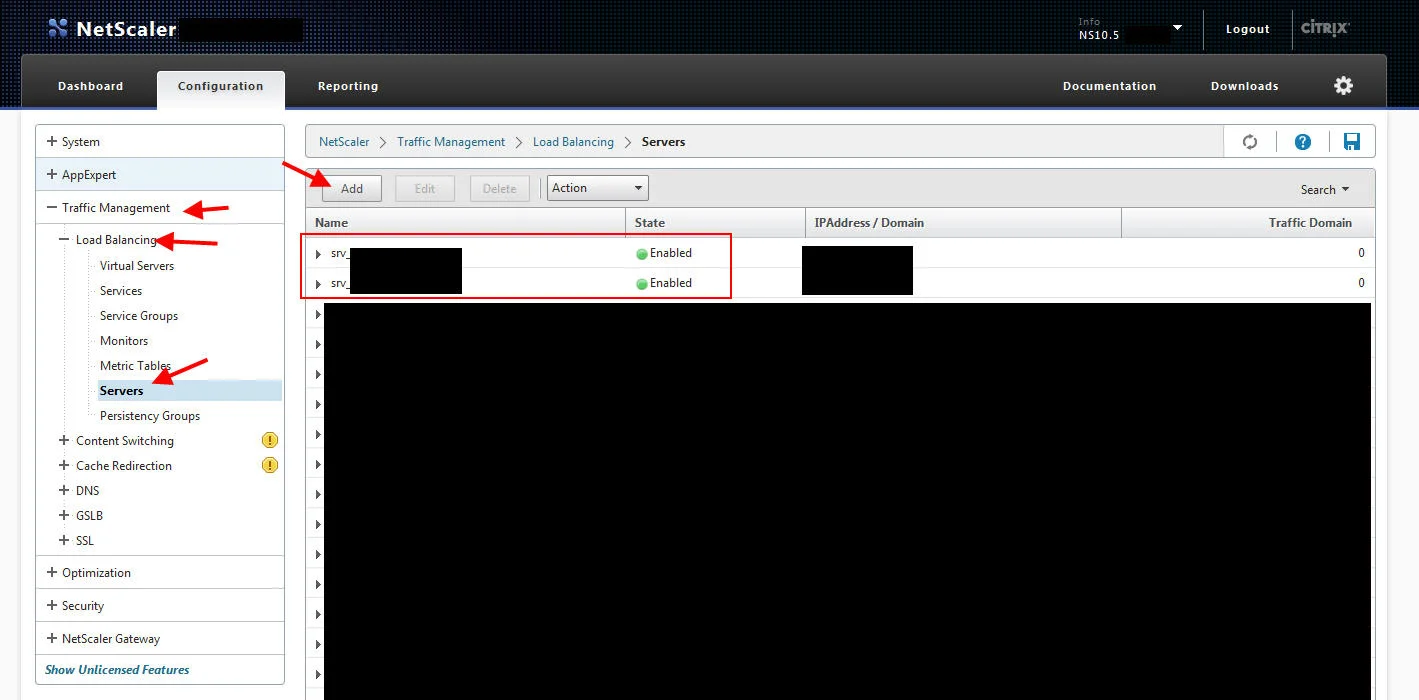Expand the DNS node
The height and width of the screenshot is (700, 1419).
click(x=65, y=490)
